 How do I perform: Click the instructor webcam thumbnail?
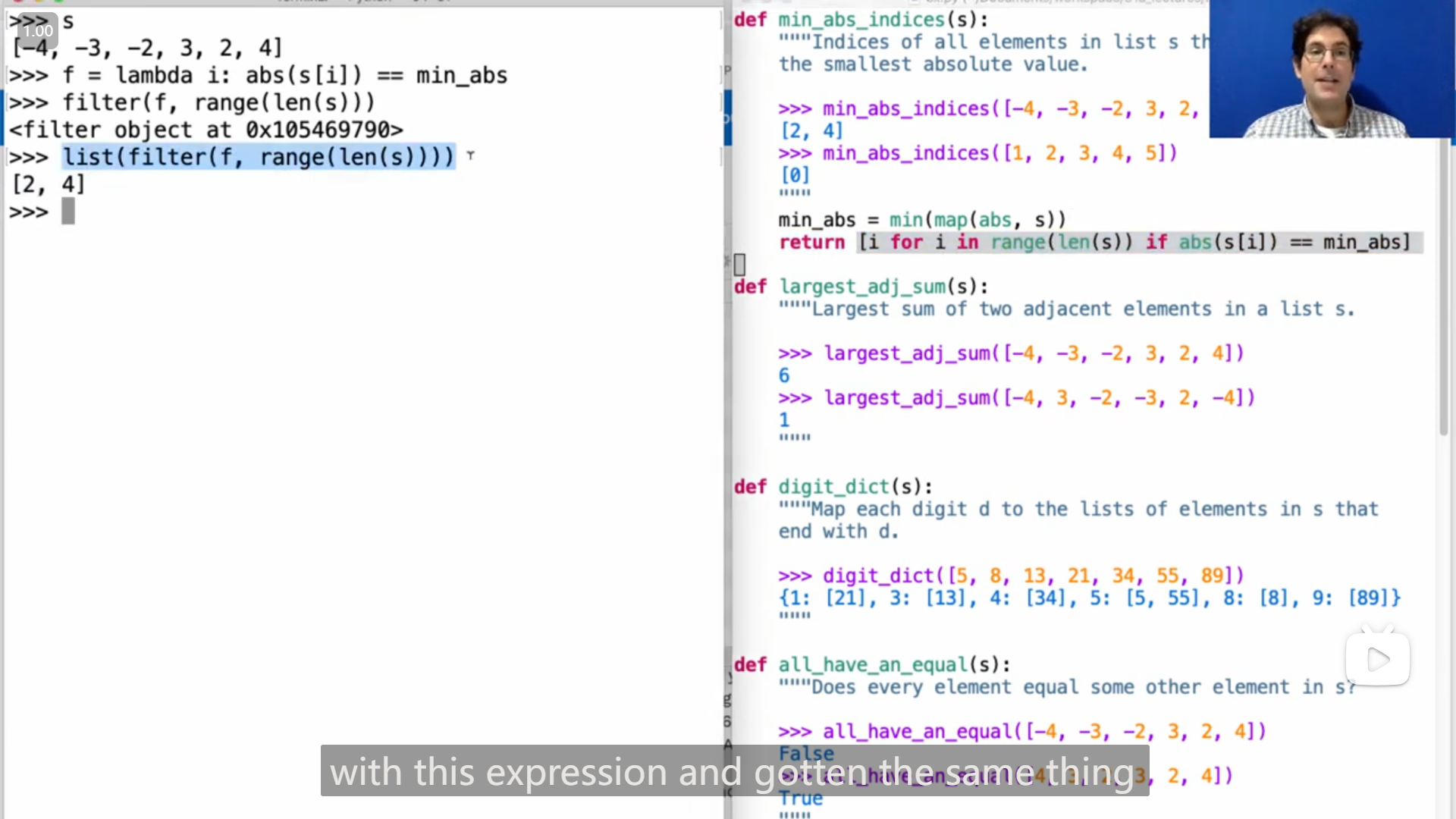click(x=1331, y=70)
